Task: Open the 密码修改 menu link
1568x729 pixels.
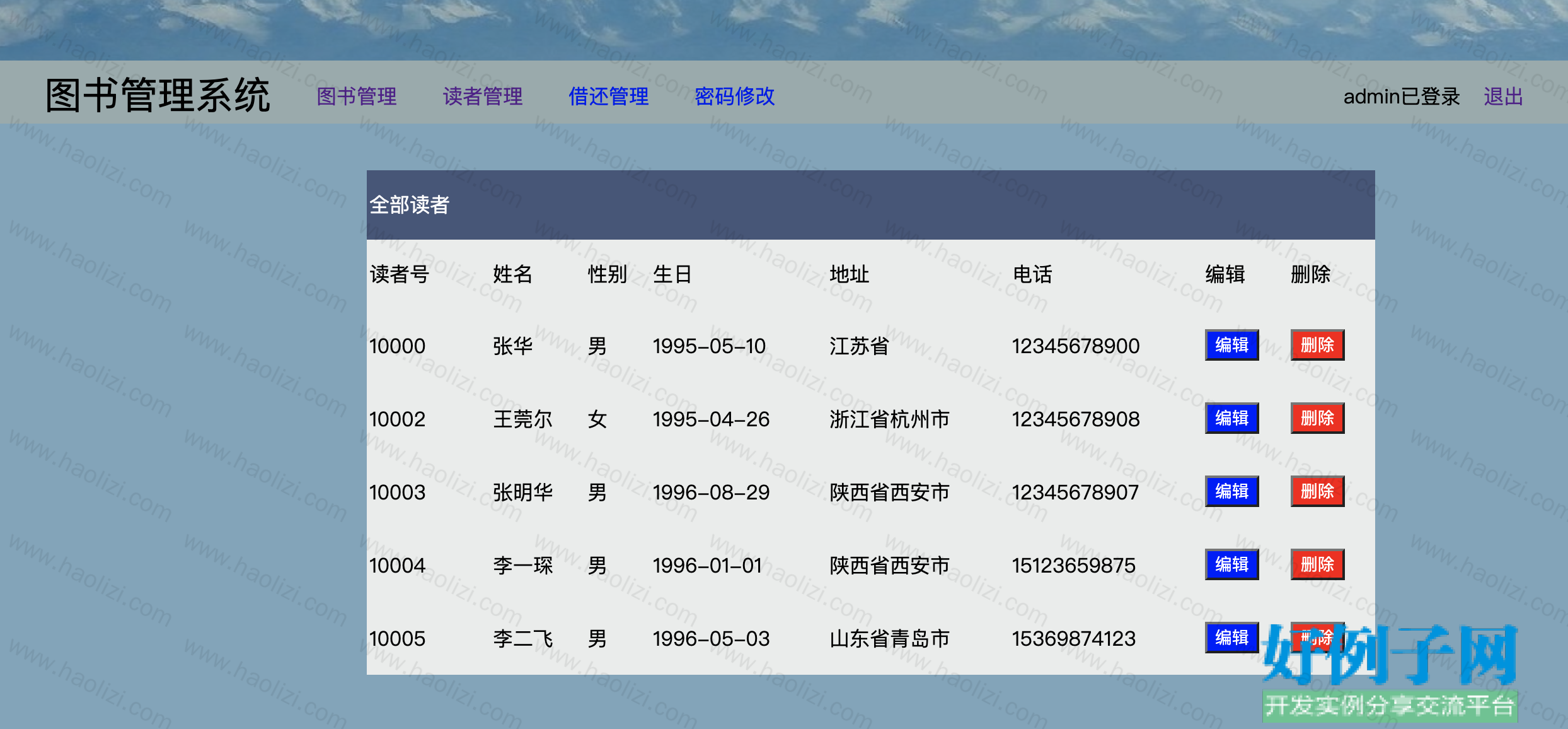Action: coord(735,96)
